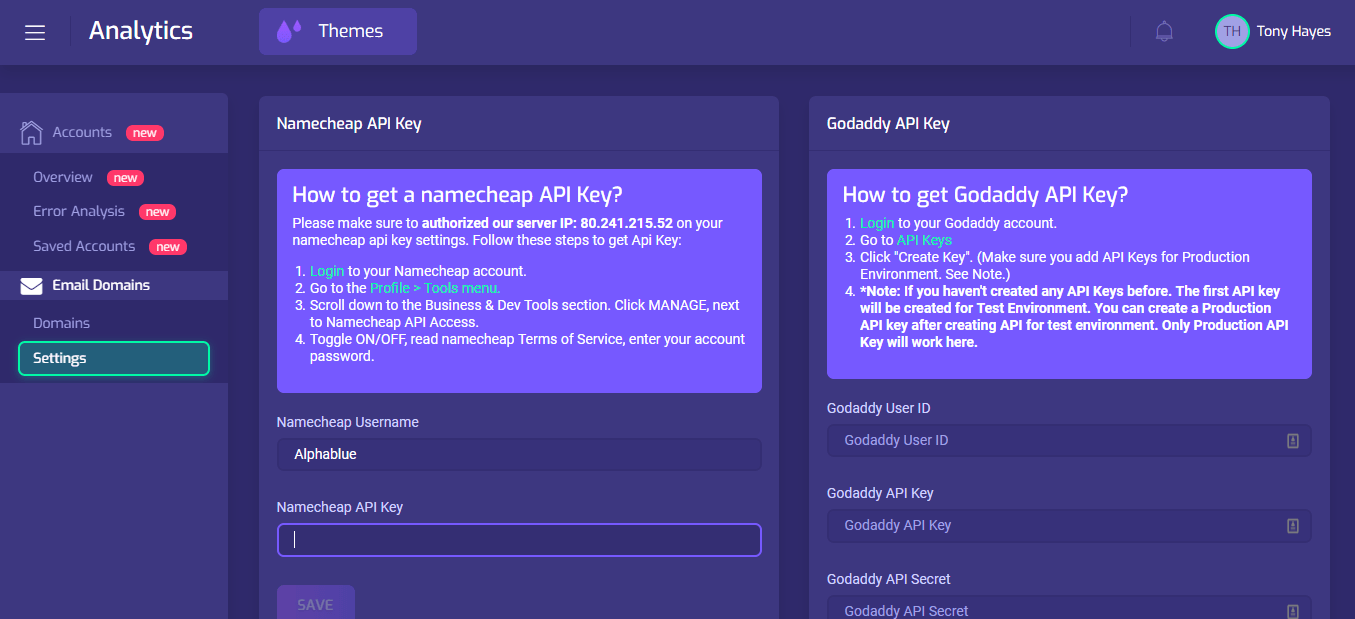Click the new badge next to Overview
The width and height of the screenshot is (1355, 619).
coord(125,178)
